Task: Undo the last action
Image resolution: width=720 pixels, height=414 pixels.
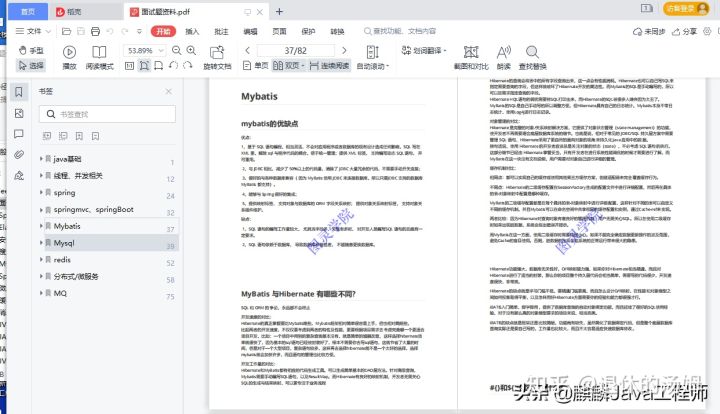Action: [110, 31]
